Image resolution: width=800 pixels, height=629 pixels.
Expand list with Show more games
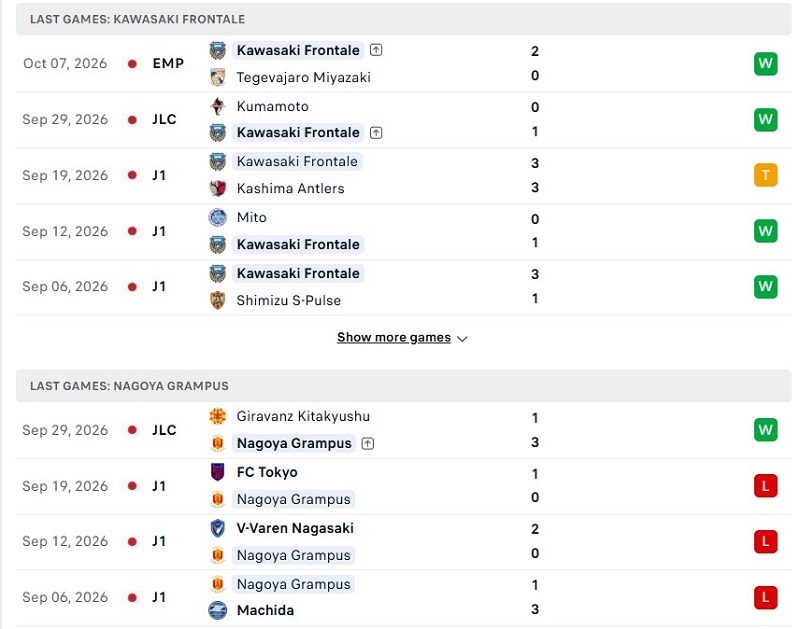(393, 337)
